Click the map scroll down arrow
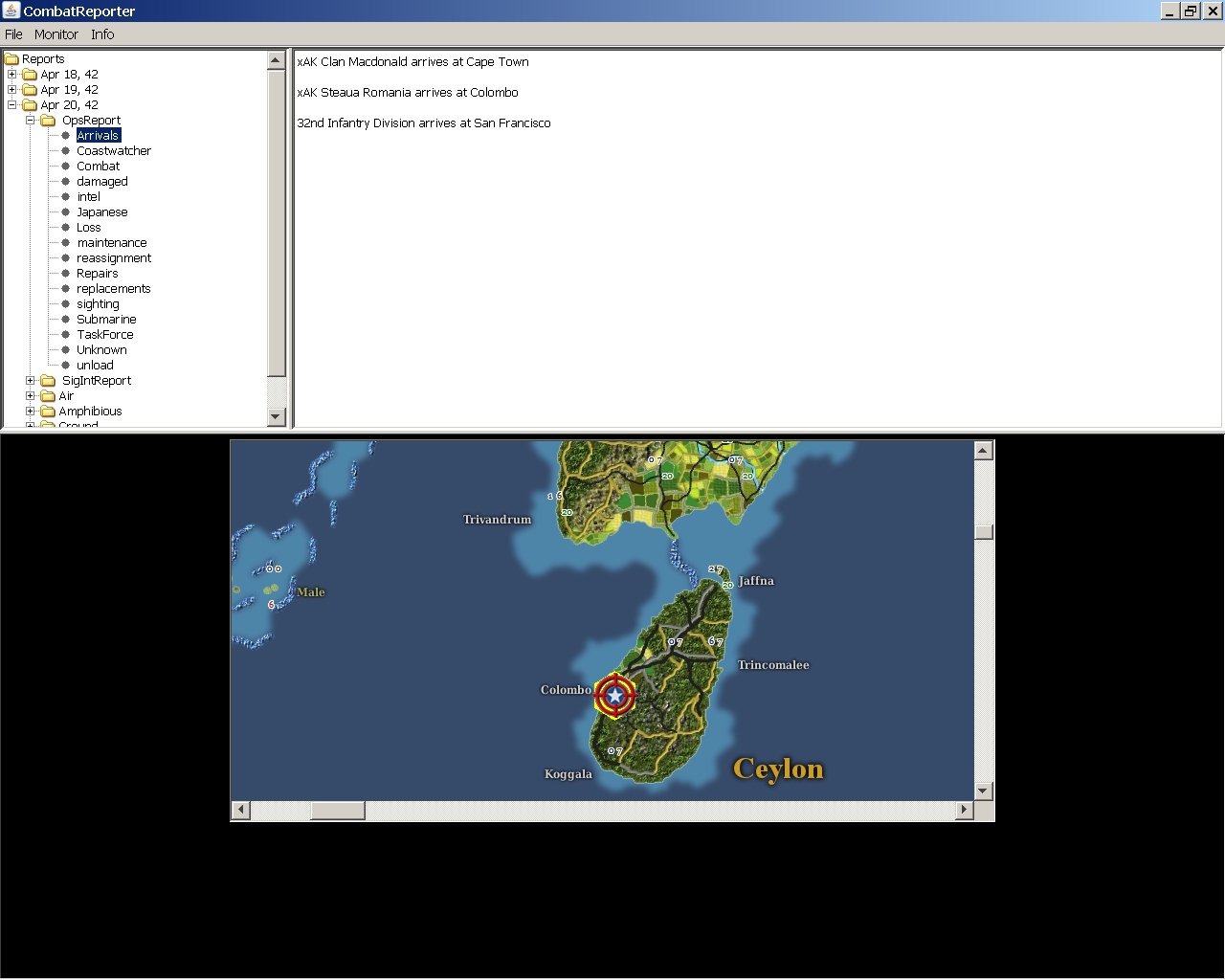 click(x=983, y=791)
